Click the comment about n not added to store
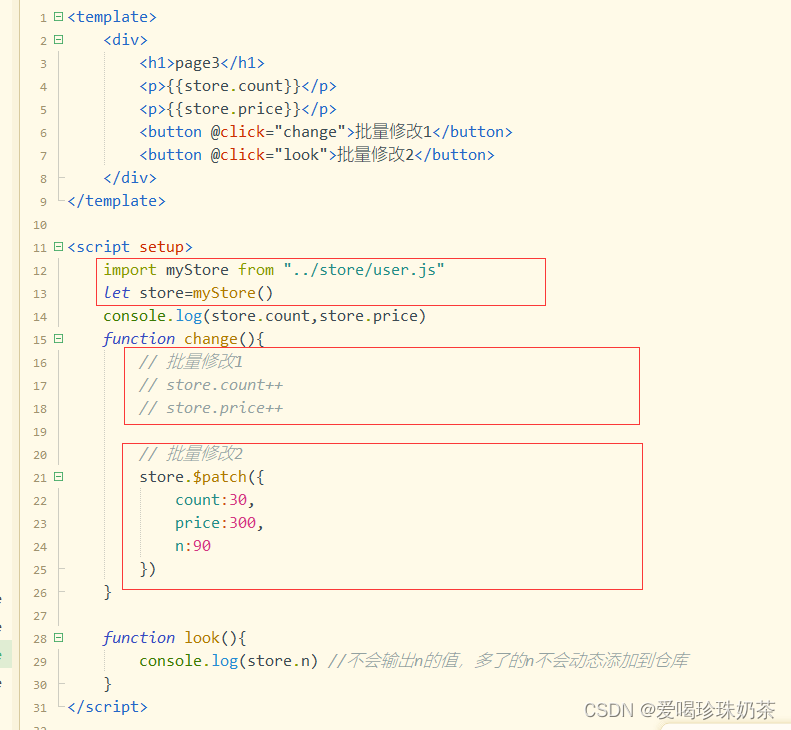This screenshot has width=791, height=730. click(x=508, y=661)
